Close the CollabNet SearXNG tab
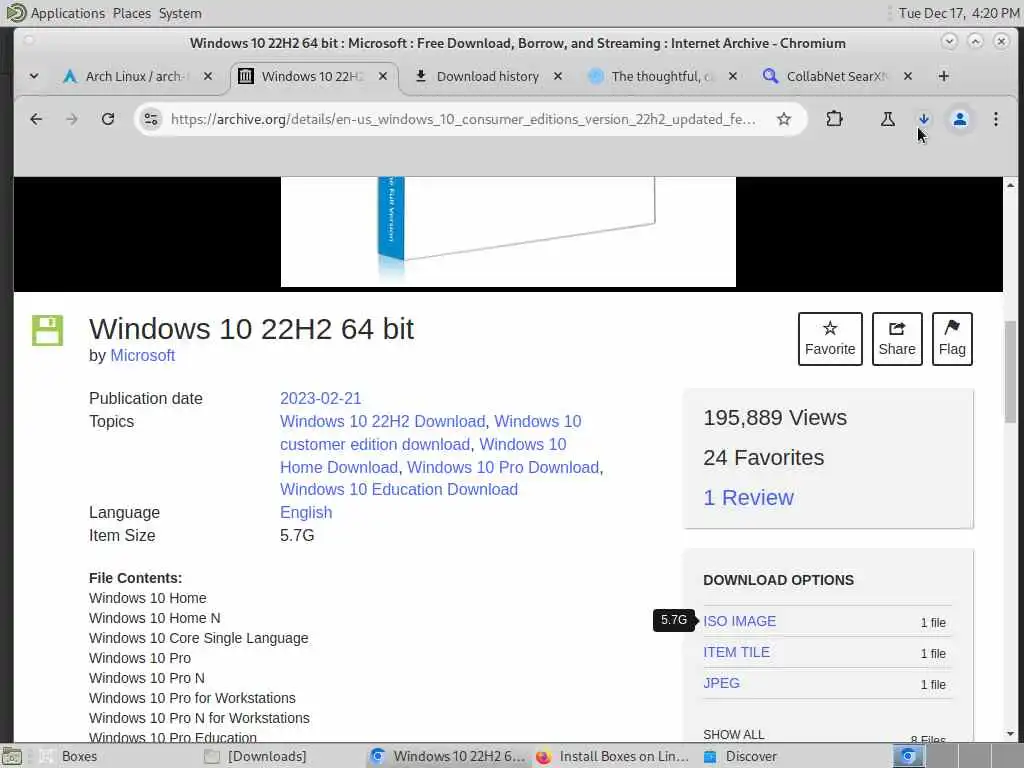 [908, 76]
